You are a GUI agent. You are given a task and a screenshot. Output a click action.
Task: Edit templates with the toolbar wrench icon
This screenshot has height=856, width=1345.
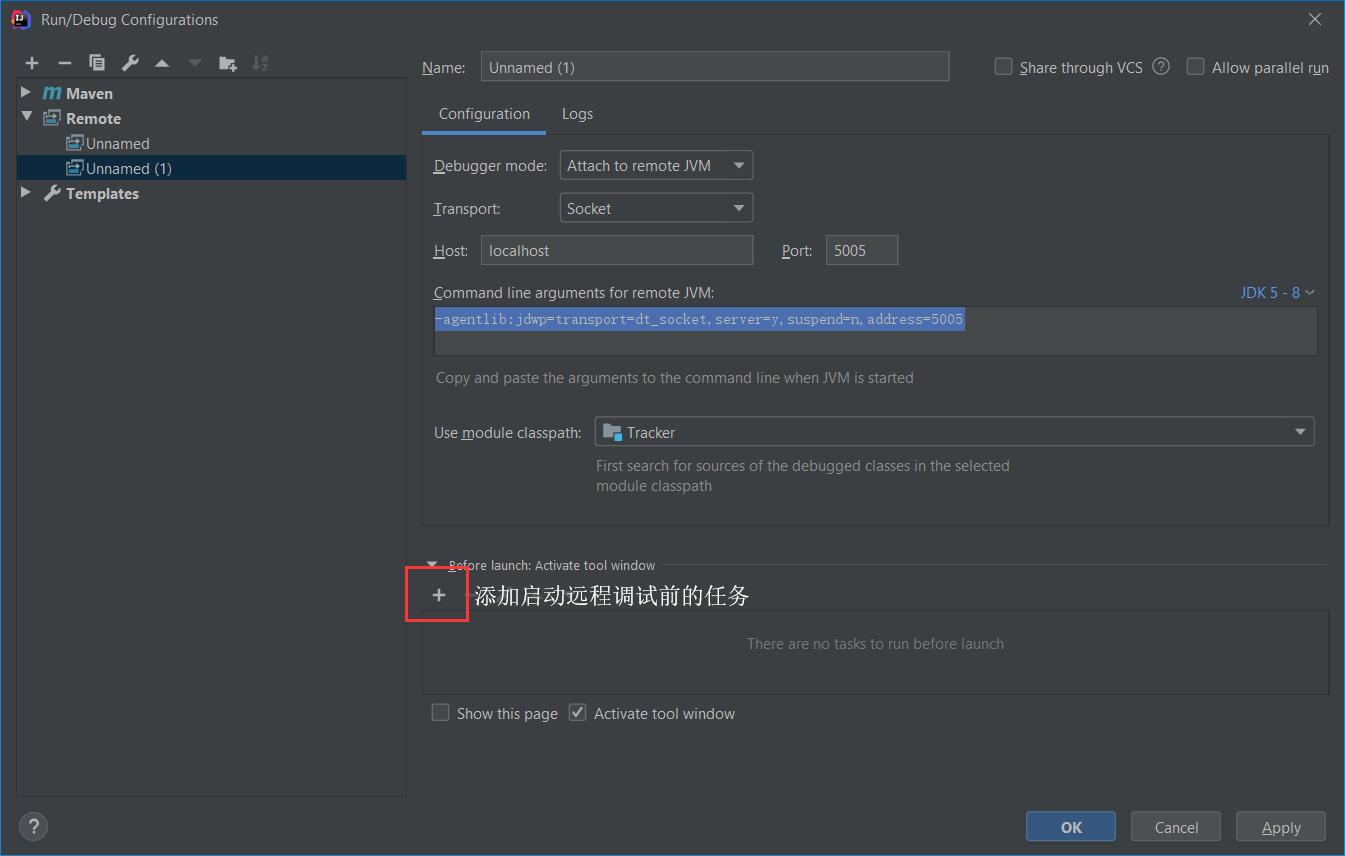pyautogui.click(x=130, y=63)
